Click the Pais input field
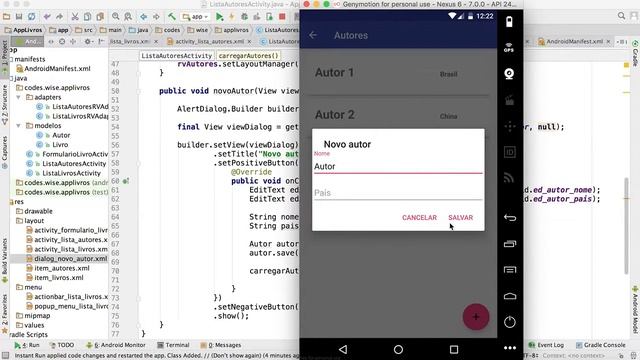 pyautogui.click(x=398, y=193)
